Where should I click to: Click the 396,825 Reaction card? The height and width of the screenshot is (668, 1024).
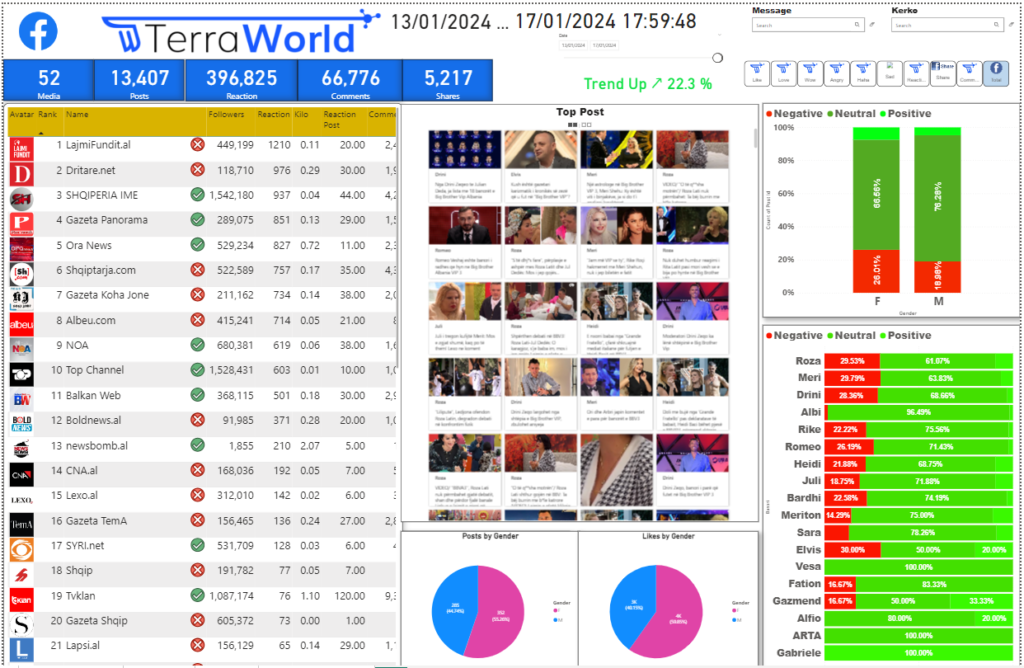pos(242,81)
